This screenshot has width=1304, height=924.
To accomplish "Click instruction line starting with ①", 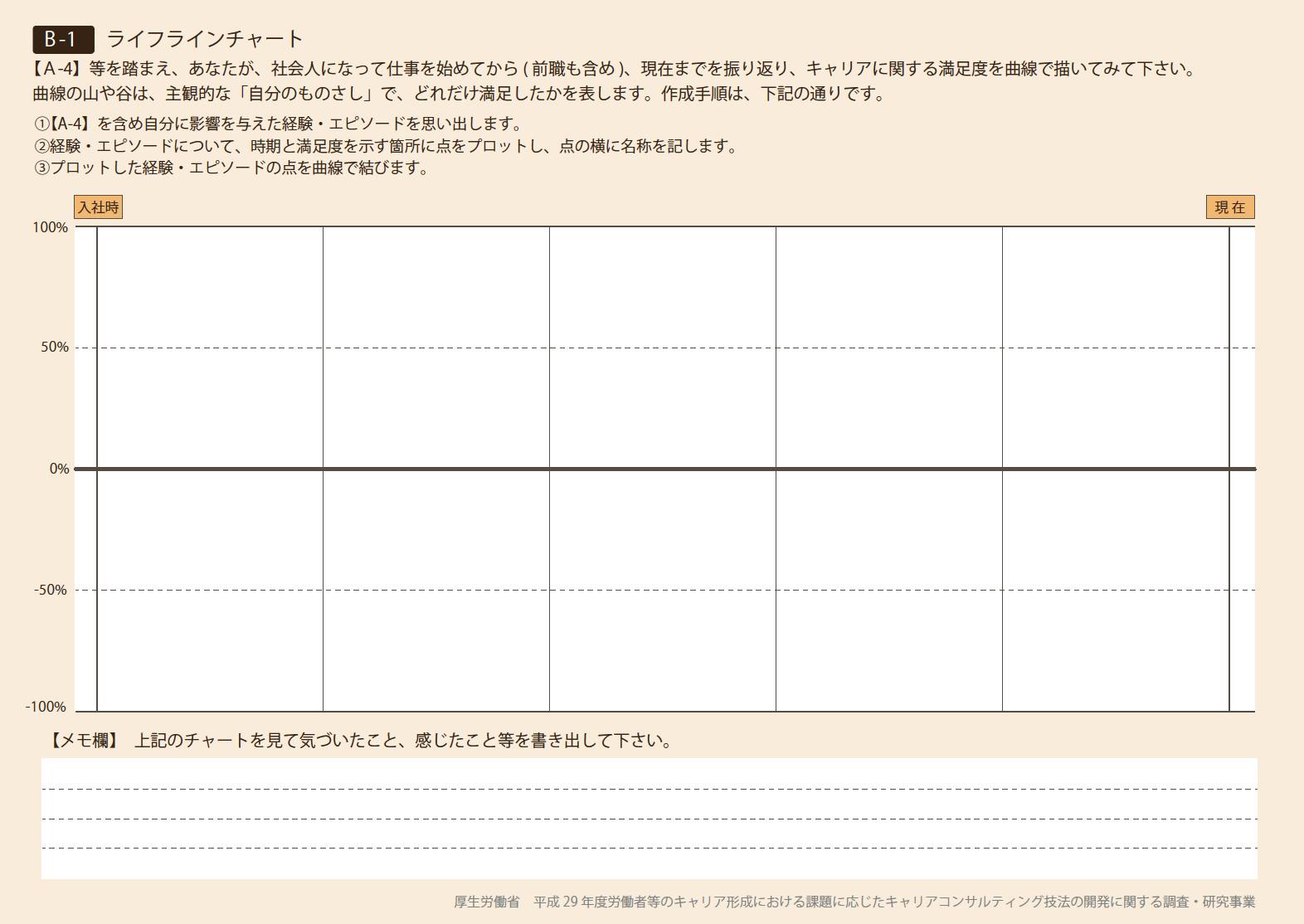I will (278, 124).
